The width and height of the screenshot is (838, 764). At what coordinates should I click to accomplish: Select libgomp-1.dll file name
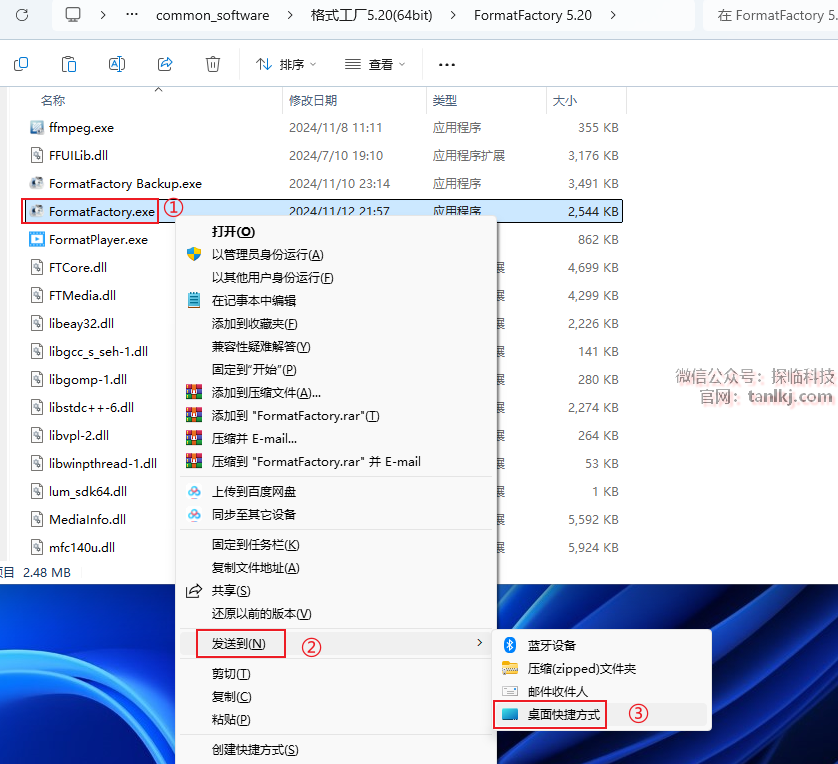point(88,380)
